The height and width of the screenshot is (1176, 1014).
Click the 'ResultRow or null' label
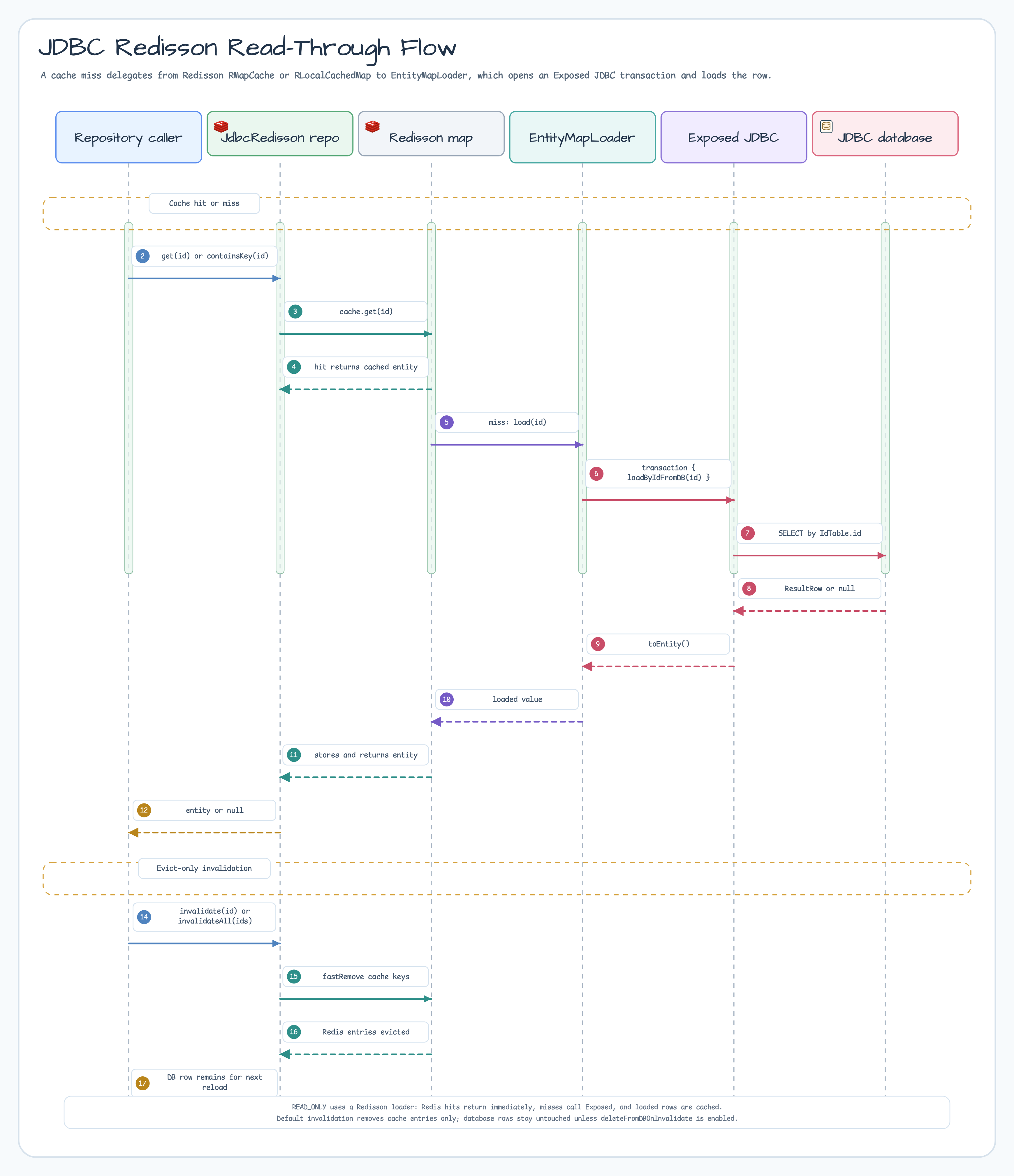[x=820, y=588]
